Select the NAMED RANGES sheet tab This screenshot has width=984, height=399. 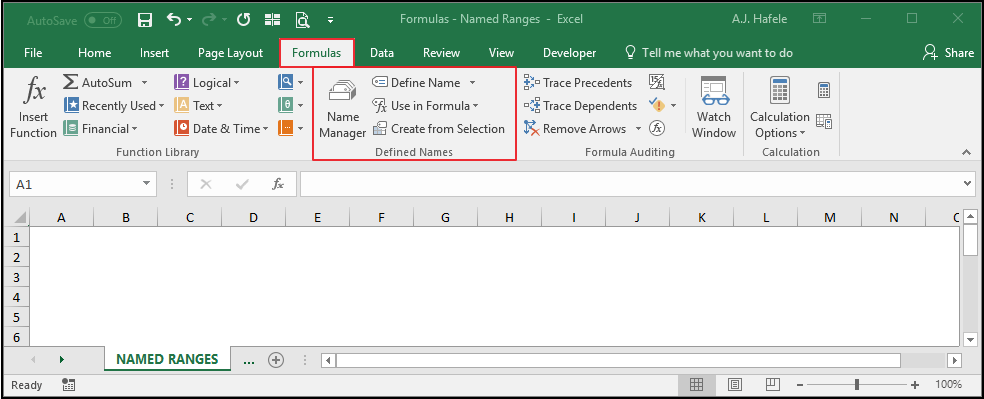click(x=168, y=359)
